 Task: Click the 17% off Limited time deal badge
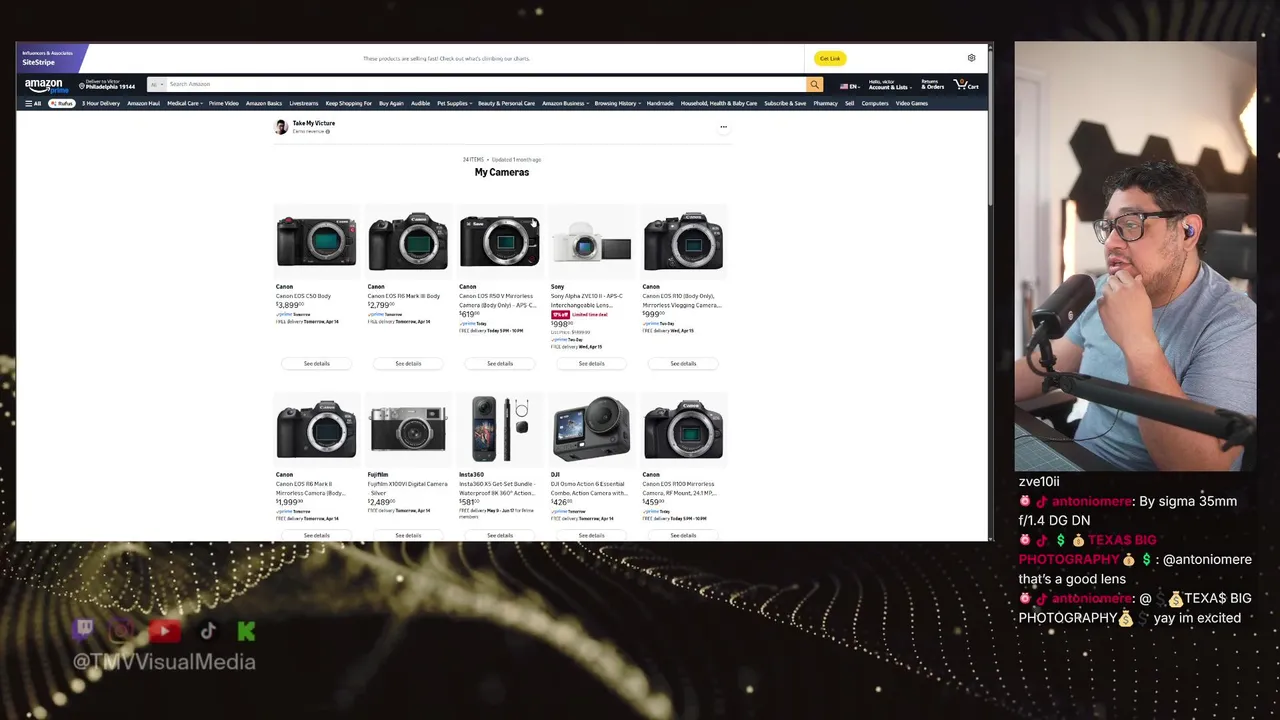579,314
